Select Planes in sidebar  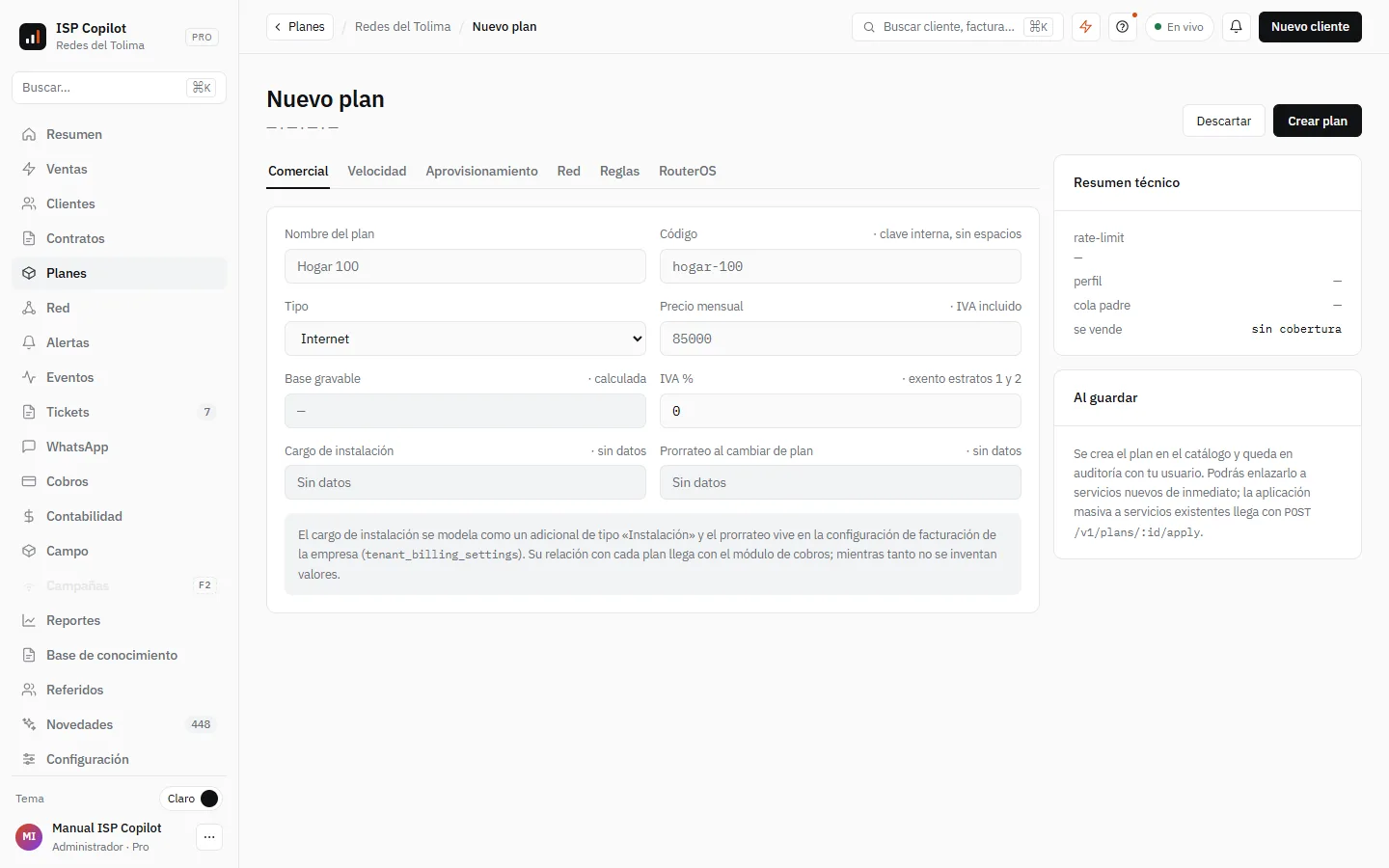pos(119,273)
